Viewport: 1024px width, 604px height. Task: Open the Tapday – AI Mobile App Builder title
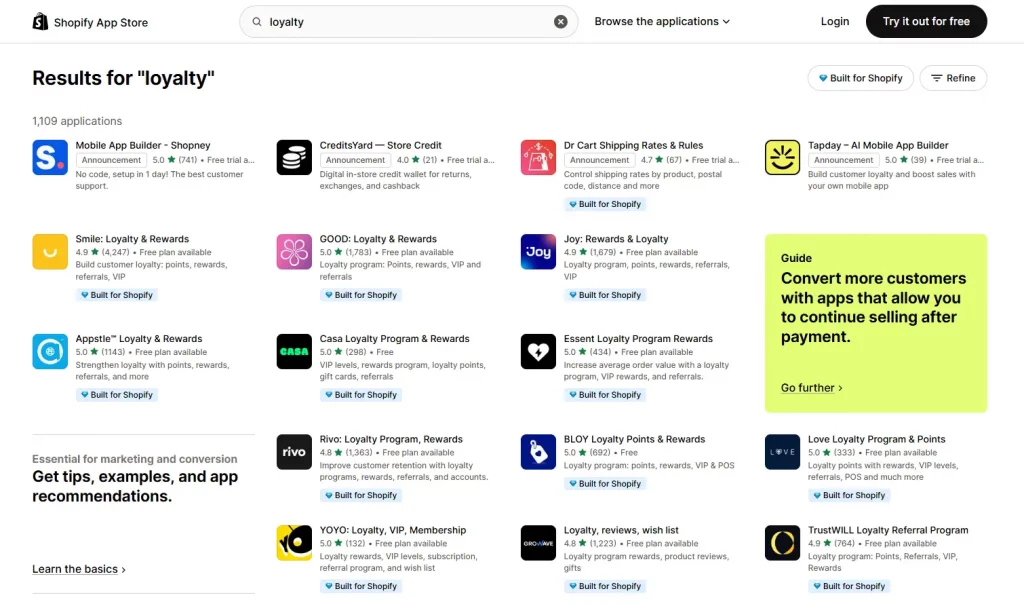(x=878, y=145)
